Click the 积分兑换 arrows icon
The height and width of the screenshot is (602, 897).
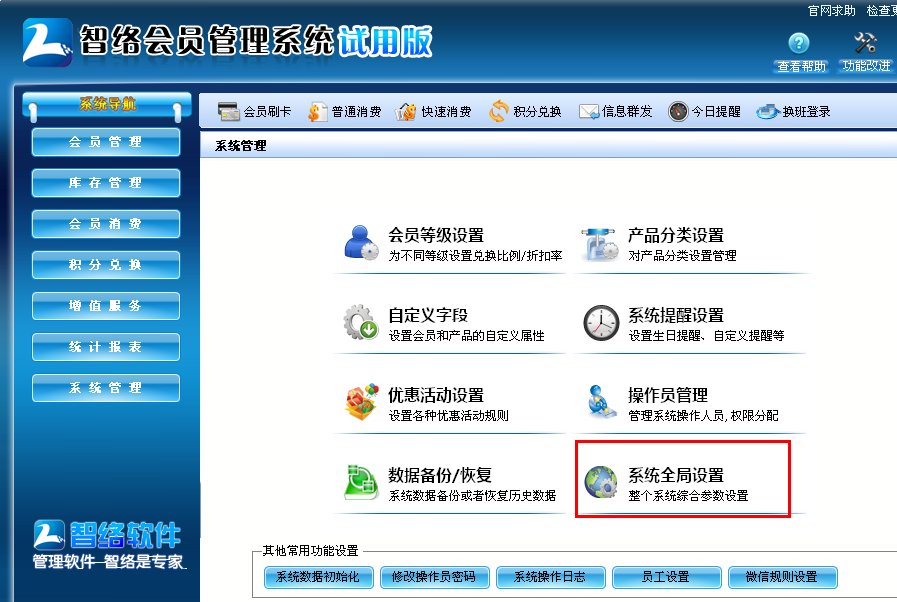coord(498,111)
